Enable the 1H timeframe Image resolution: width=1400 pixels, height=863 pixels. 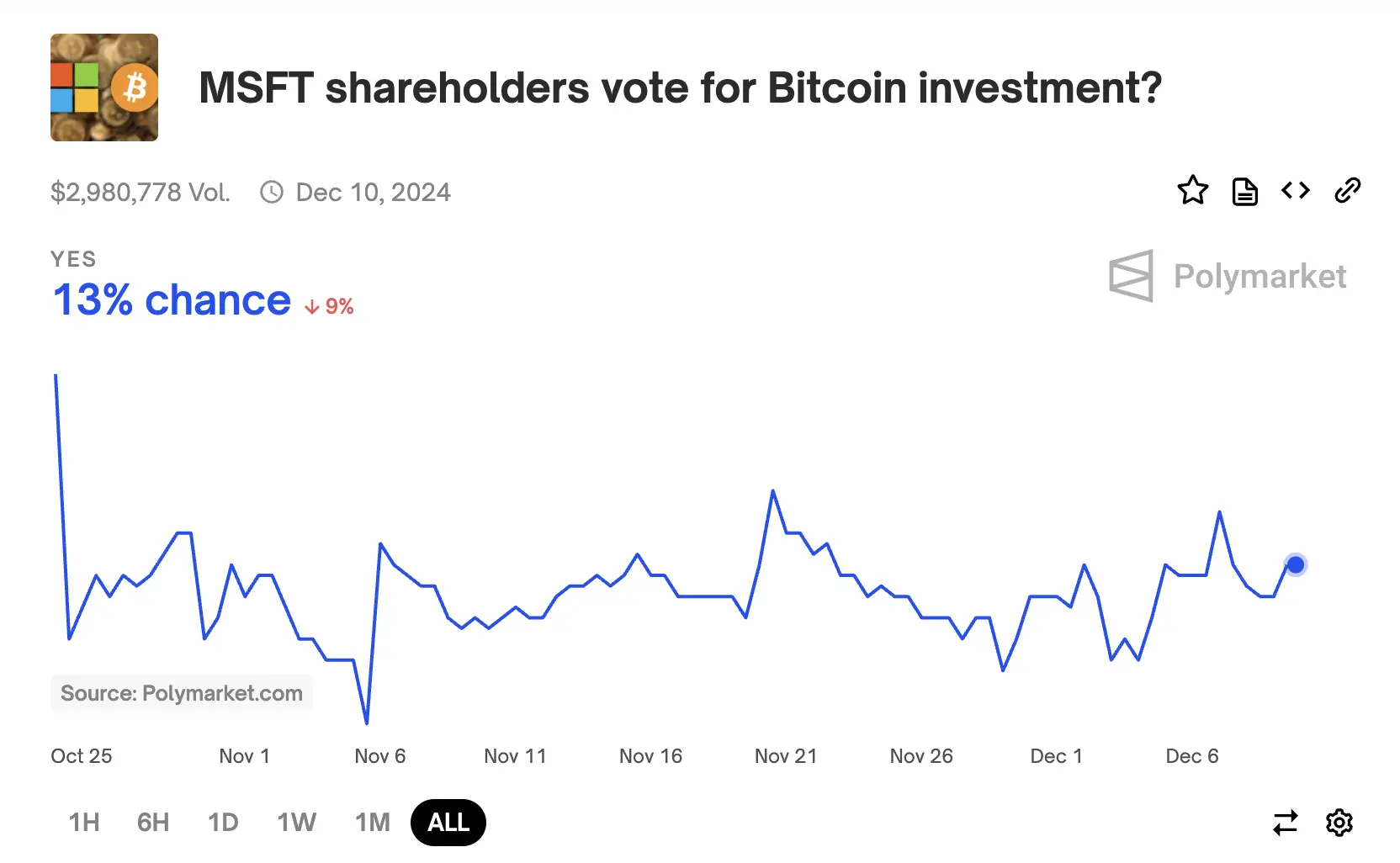(x=83, y=823)
